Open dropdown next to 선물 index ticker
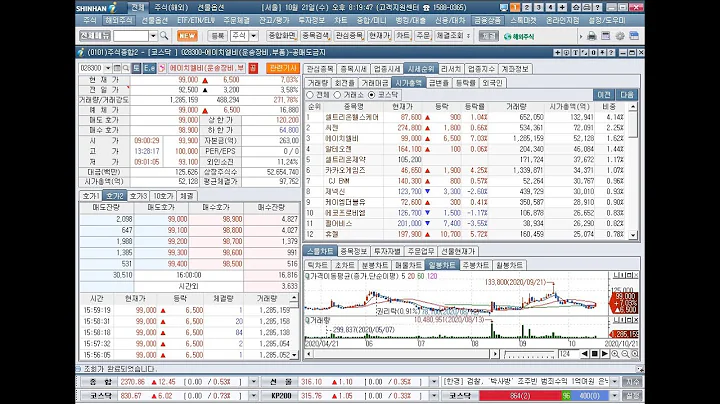 434,382
